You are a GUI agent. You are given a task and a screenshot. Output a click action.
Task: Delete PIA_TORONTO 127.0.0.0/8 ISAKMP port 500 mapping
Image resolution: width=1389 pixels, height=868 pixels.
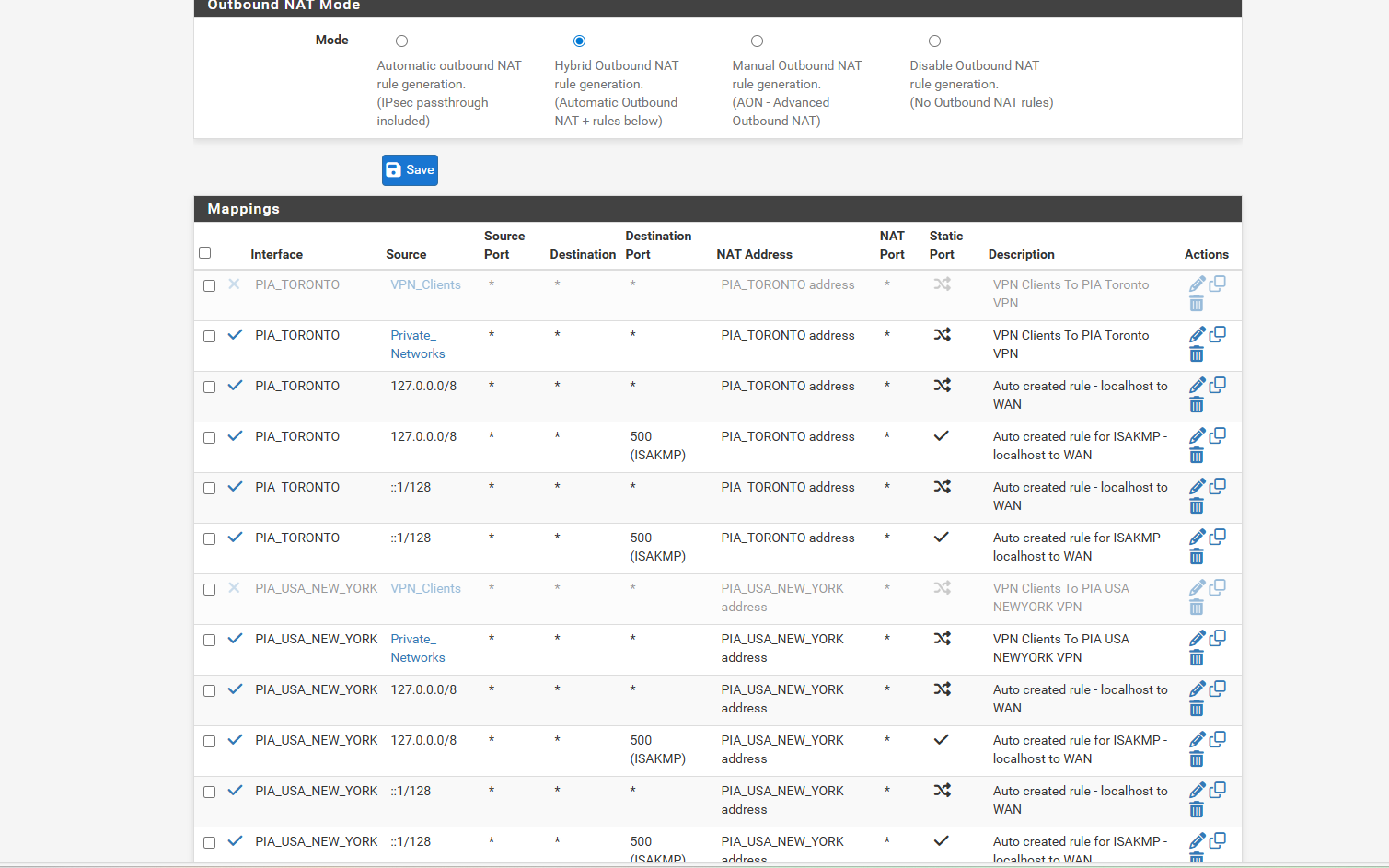[1197, 456]
